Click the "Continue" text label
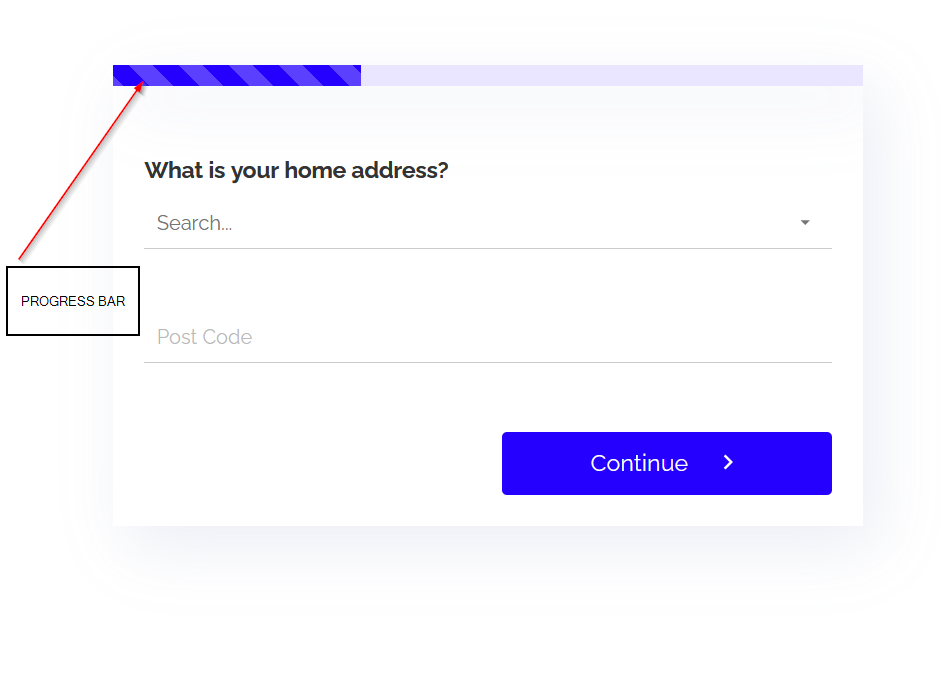The height and width of the screenshot is (674, 941). (x=639, y=463)
